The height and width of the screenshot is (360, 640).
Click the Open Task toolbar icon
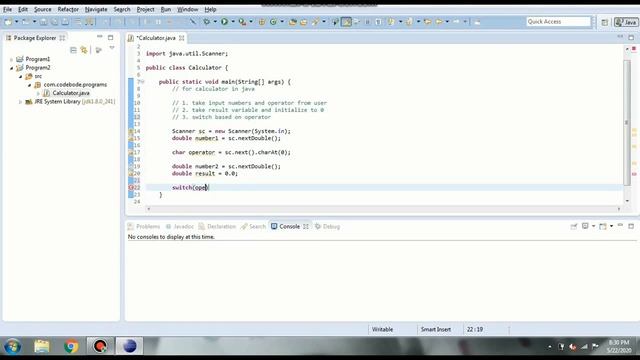(x=304, y=22)
